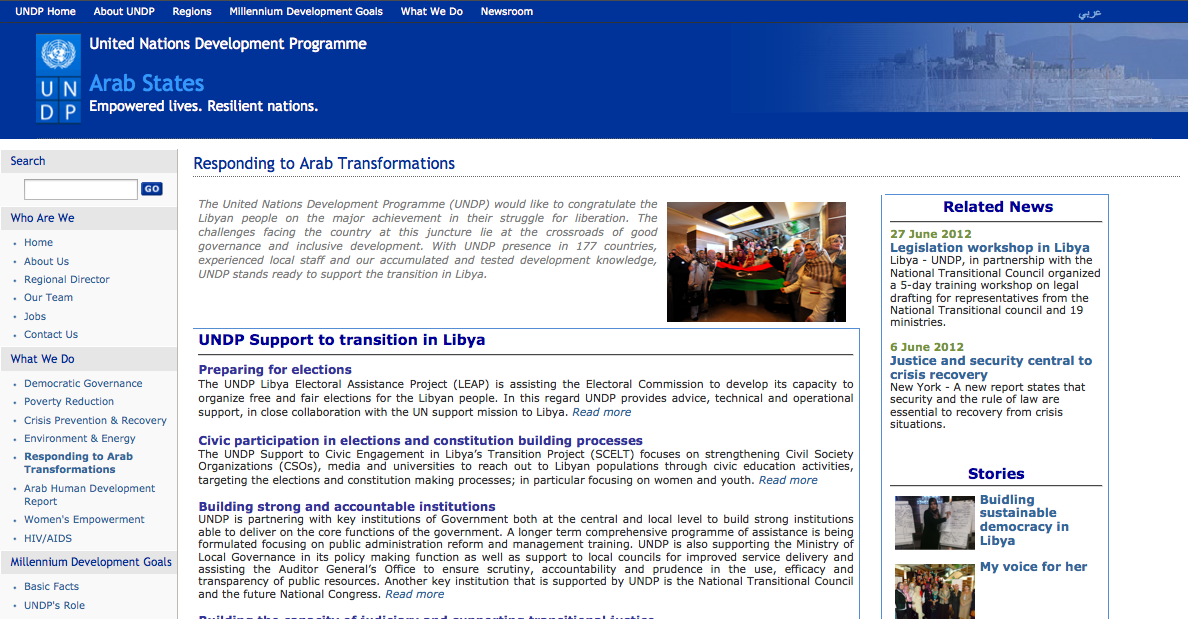Click Millennium Development Goals sidebar header
The width and height of the screenshot is (1188, 619).
click(x=91, y=562)
